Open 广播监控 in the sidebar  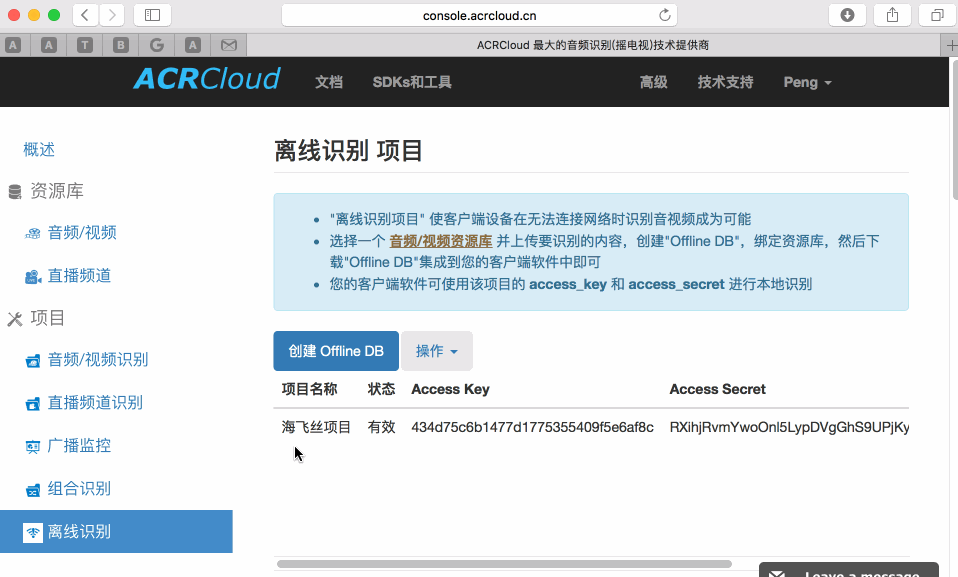pyautogui.click(x=79, y=446)
